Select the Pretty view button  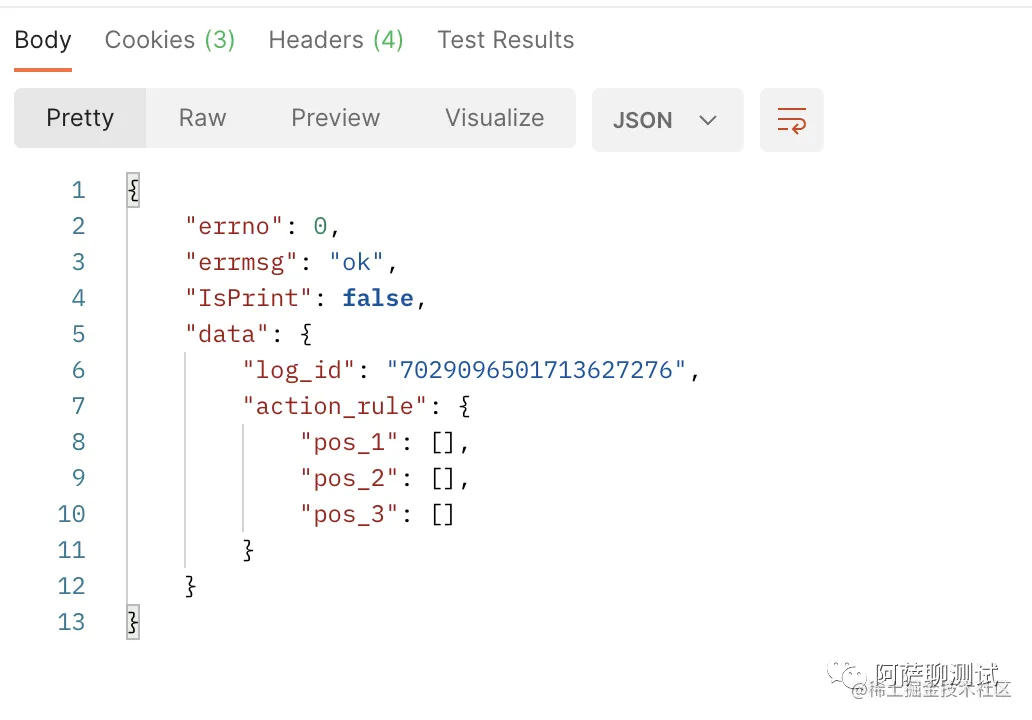(80, 118)
